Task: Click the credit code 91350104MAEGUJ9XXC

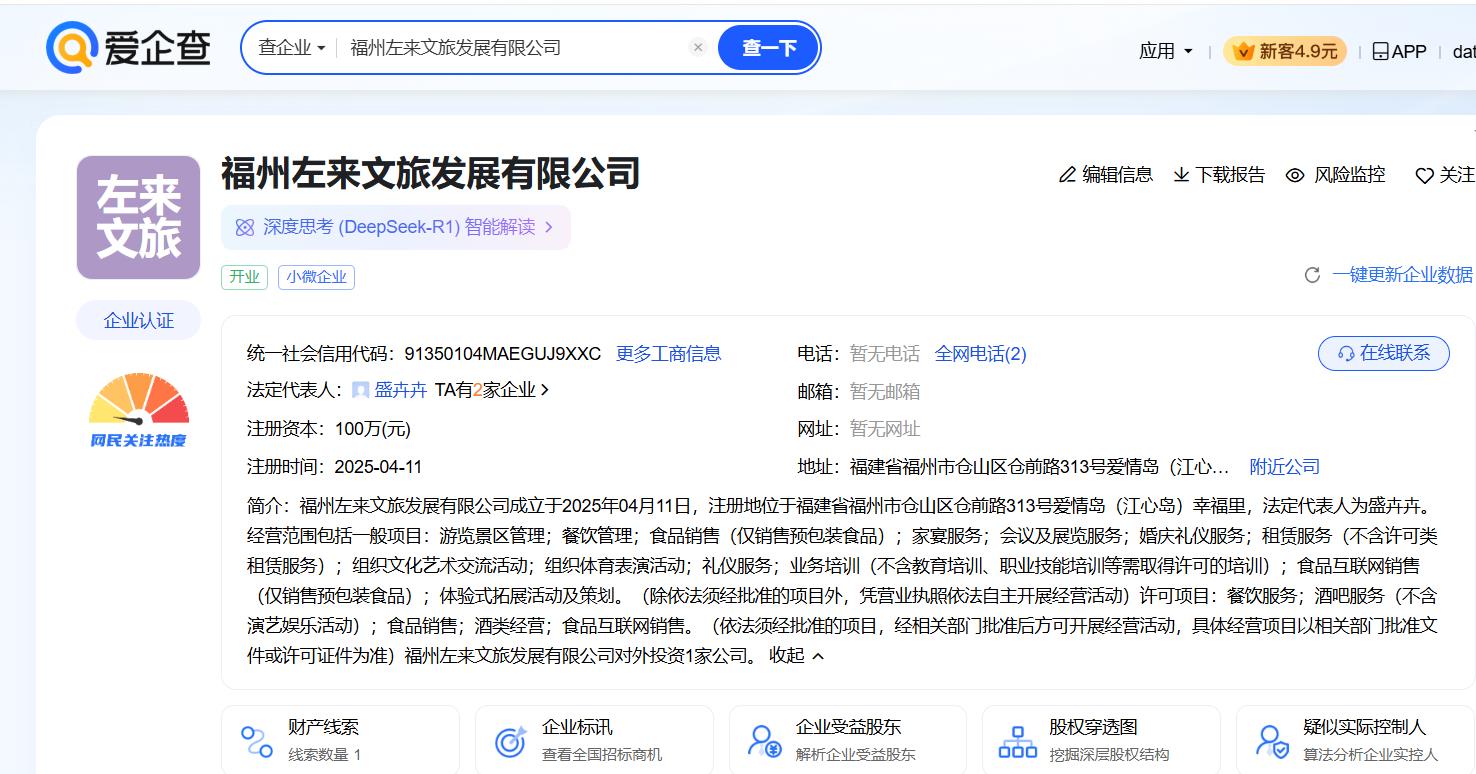Action: click(x=503, y=353)
